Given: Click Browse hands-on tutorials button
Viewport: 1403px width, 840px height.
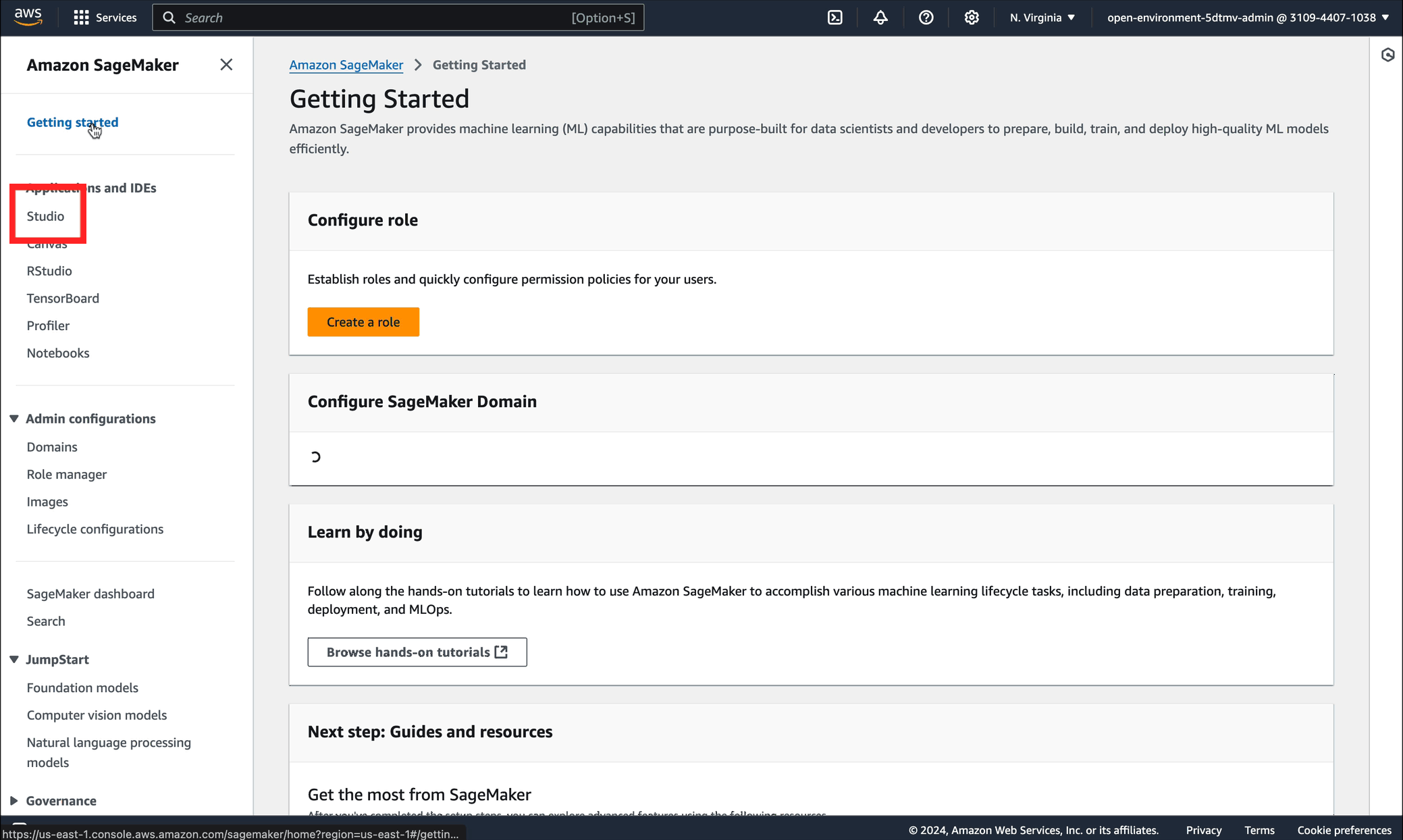Looking at the screenshot, I should pos(417,651).
